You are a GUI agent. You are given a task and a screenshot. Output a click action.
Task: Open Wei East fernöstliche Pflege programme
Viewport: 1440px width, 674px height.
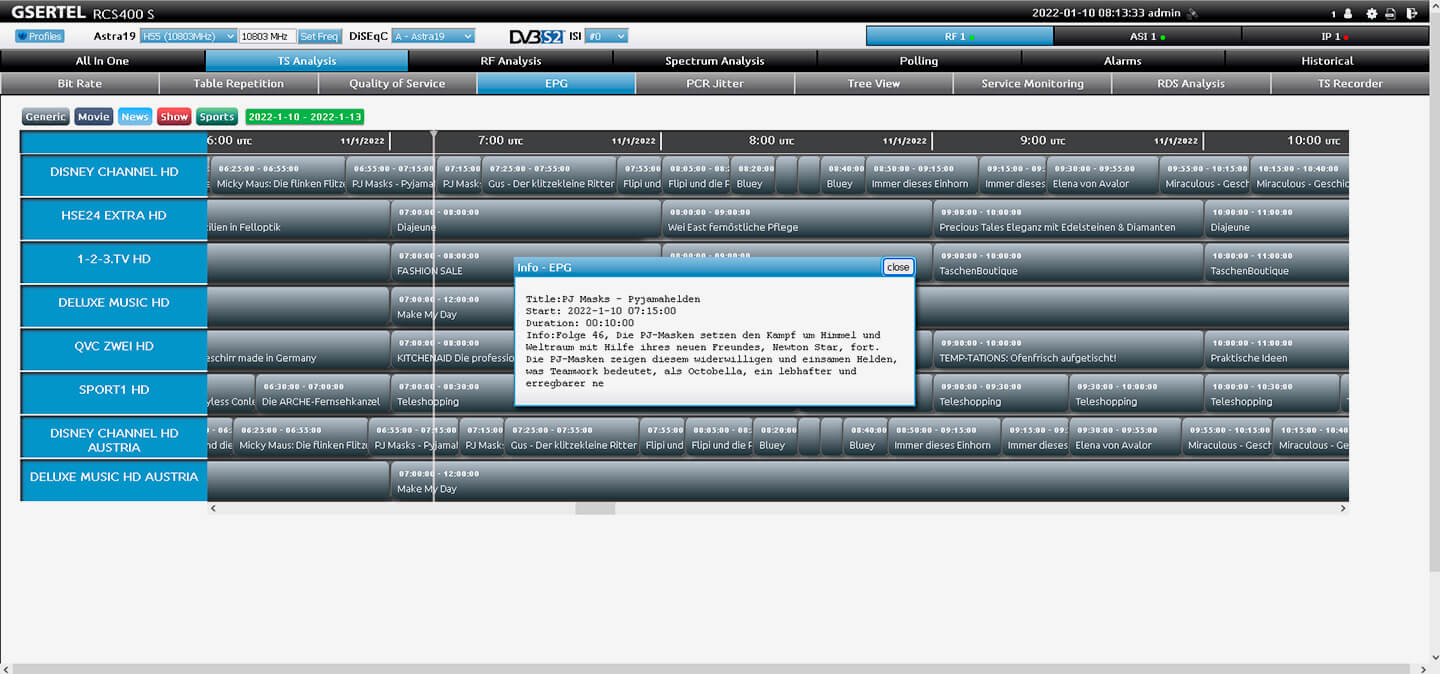pyautogui.click(x=797, y=220)
